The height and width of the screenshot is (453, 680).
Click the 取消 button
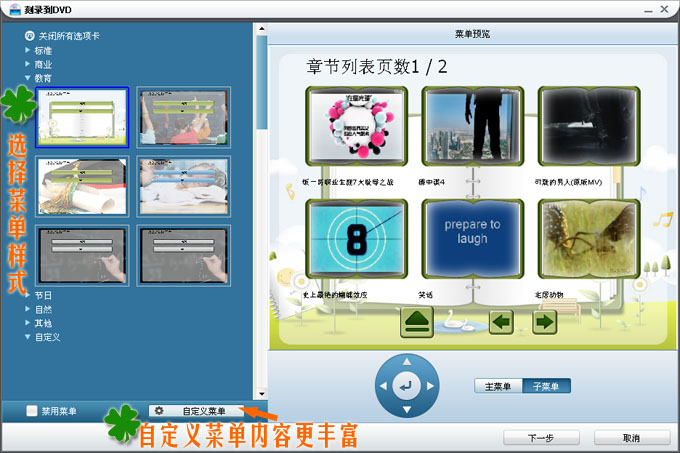632,438
